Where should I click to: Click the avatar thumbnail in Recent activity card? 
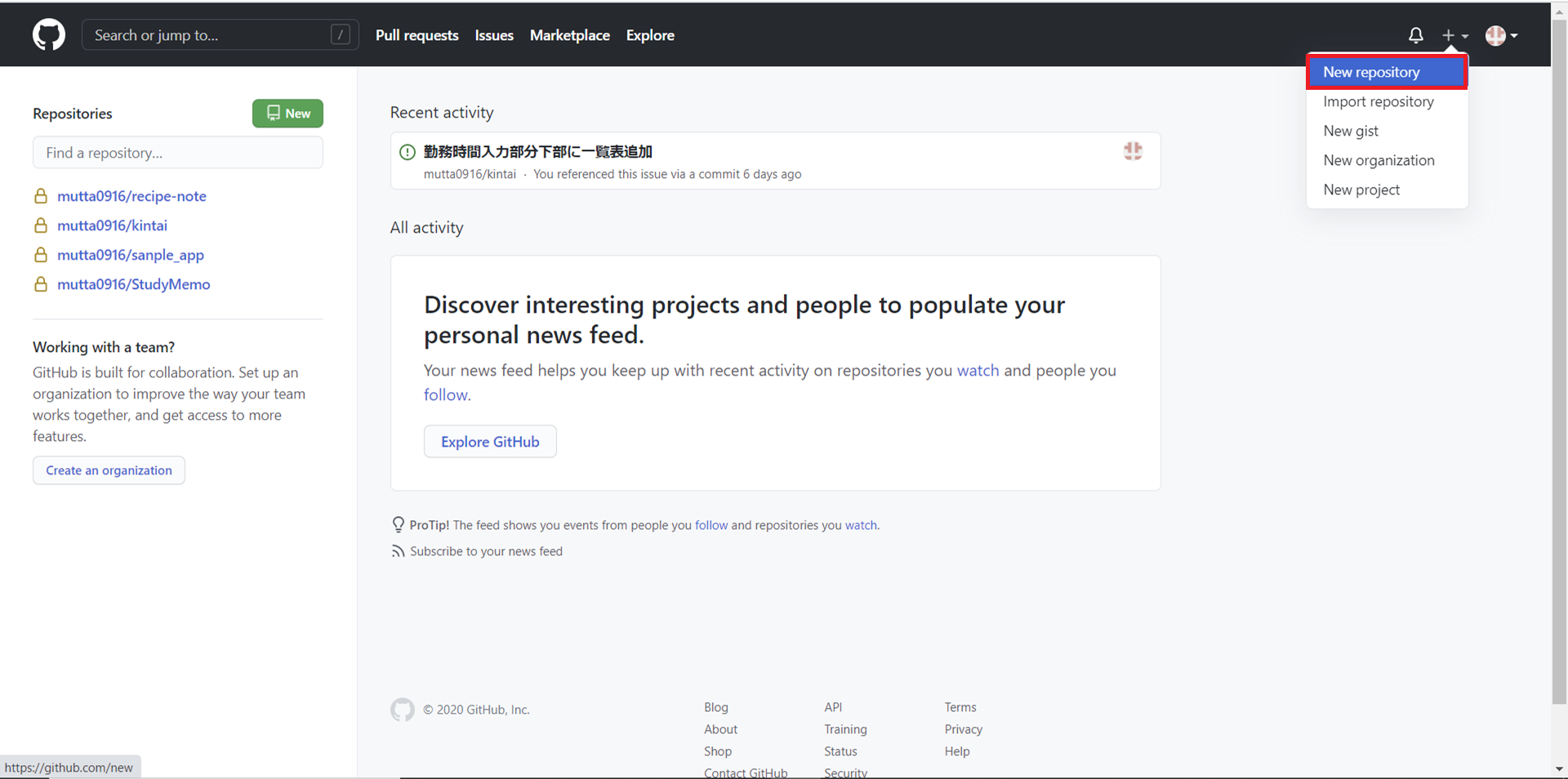point(1133,151)
